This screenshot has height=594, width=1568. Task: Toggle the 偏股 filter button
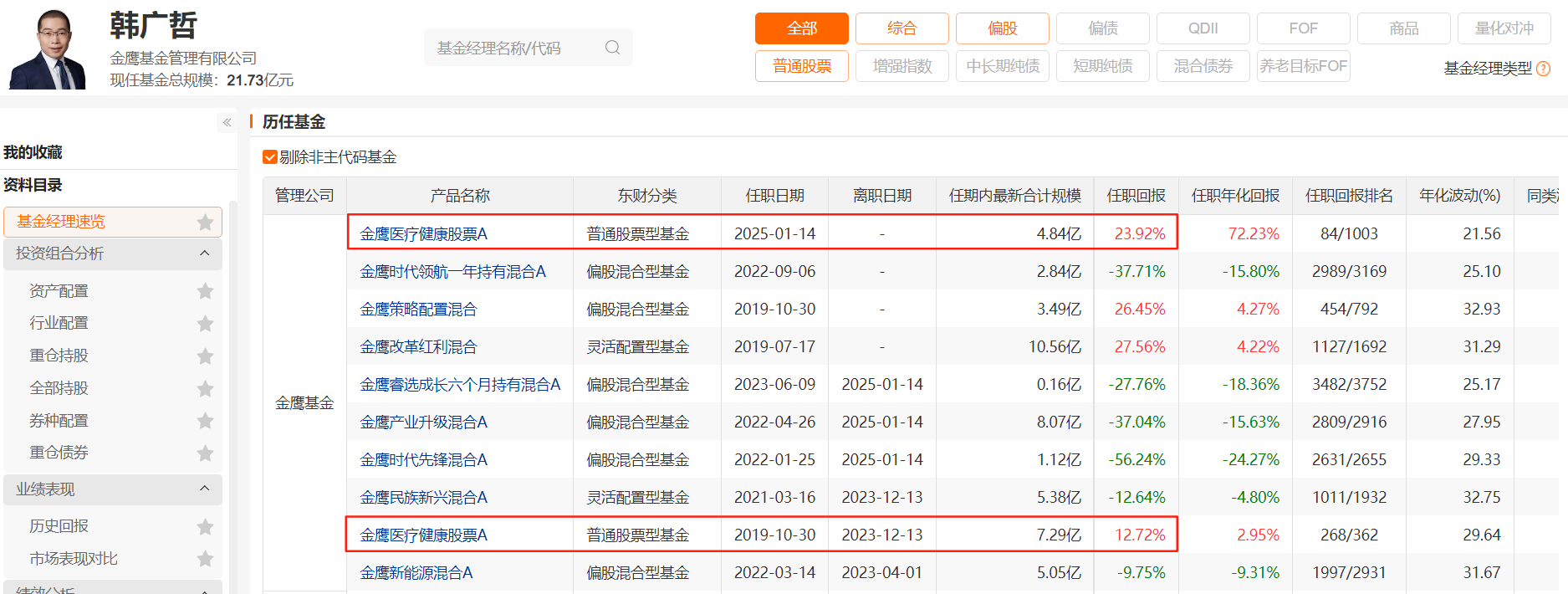pyautogui.click(x=1002, y=28)
